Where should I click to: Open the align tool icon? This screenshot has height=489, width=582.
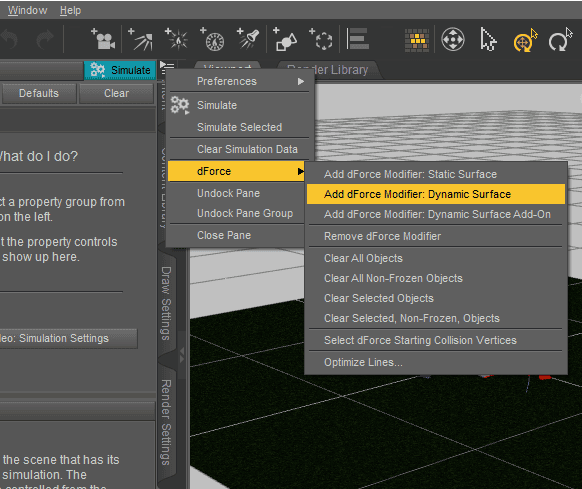click(357, 39)
